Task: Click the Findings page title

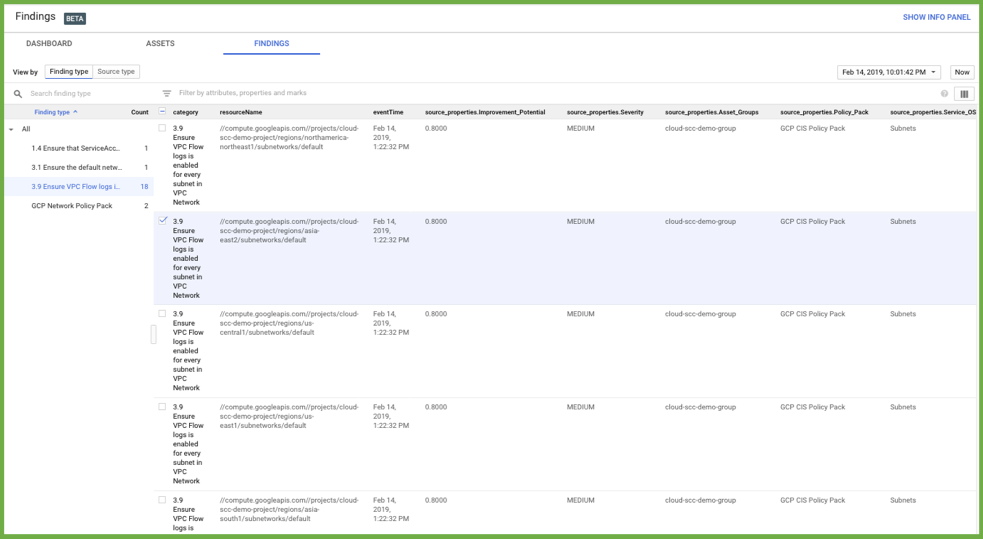Action: point(35,17)
